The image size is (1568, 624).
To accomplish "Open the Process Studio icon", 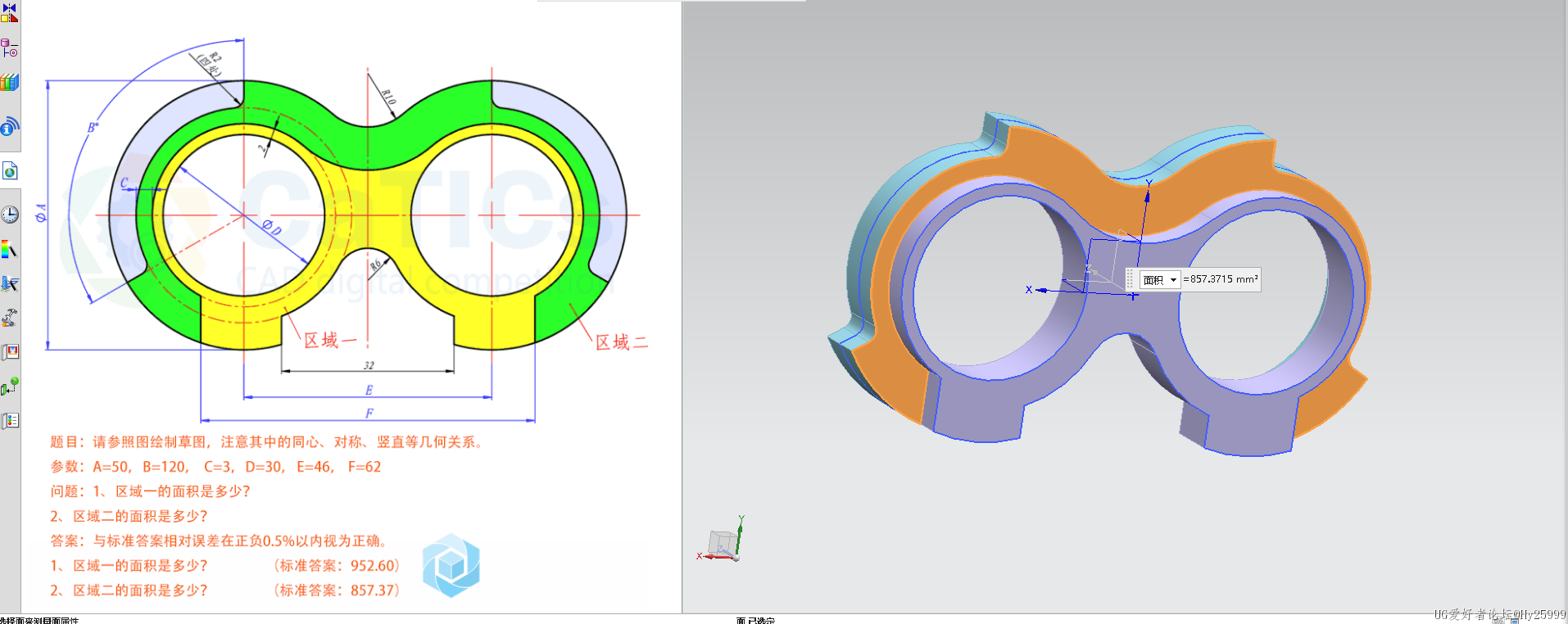I will point(10,283).
